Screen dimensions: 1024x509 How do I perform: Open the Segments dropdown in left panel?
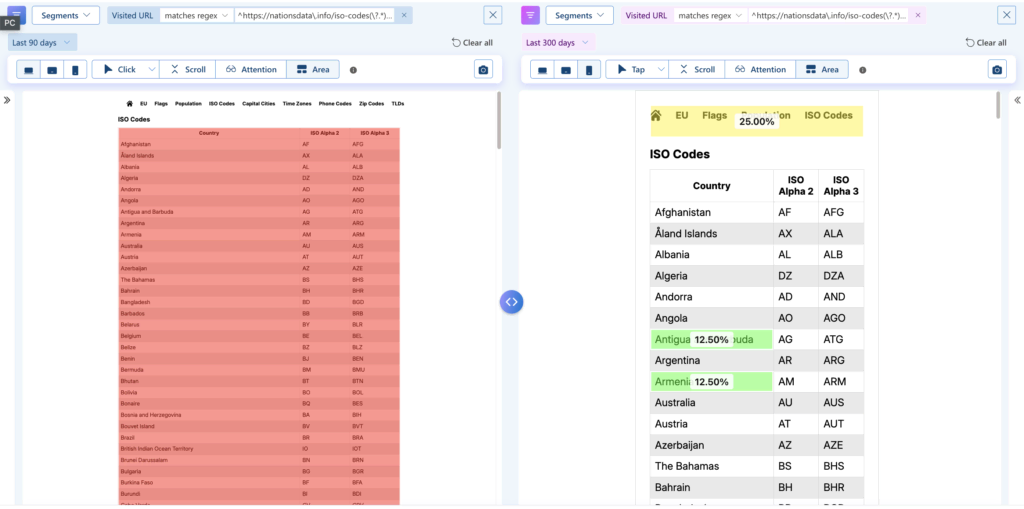click(65, 15)
